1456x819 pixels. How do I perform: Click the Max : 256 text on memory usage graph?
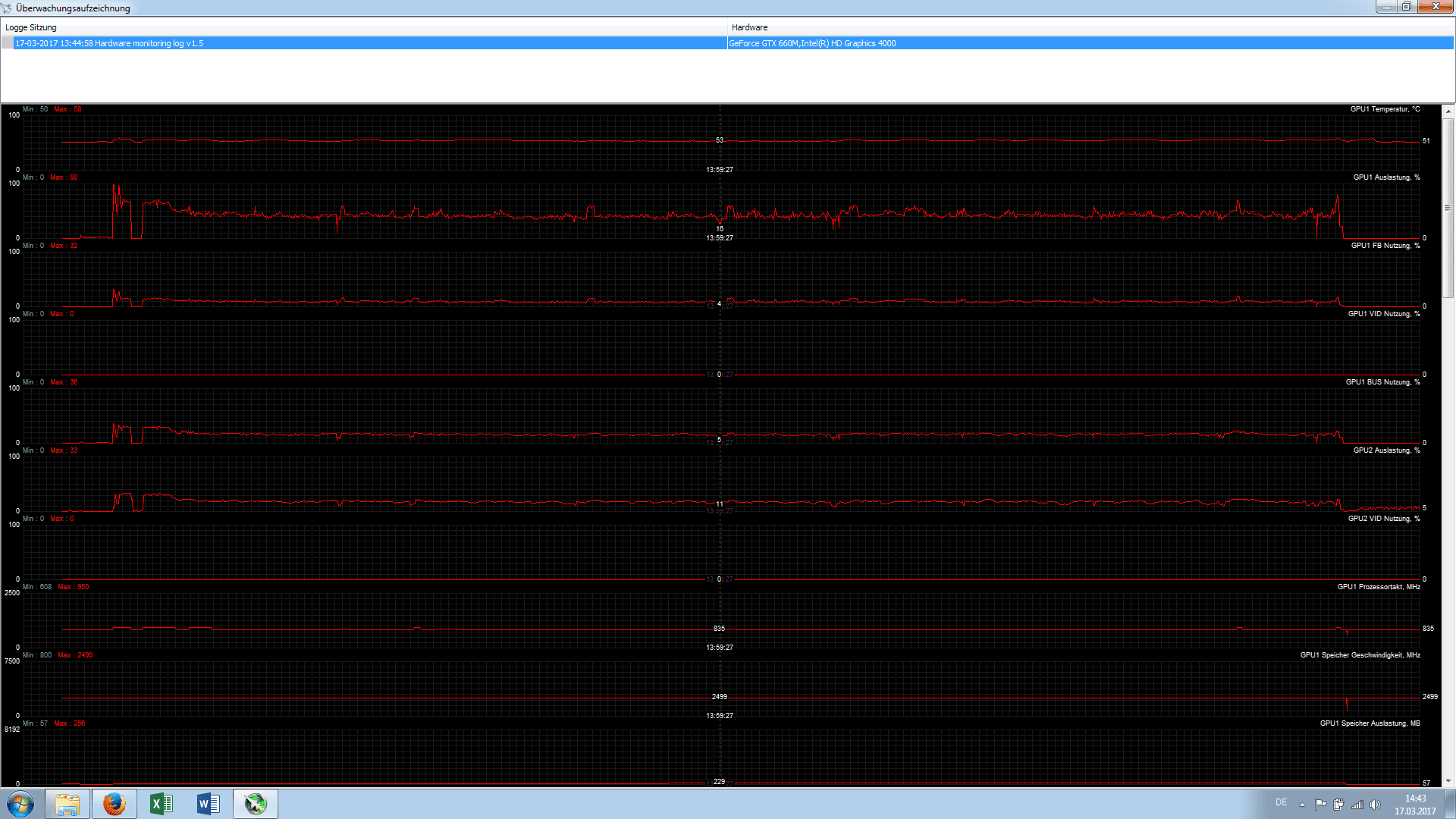(x=70, y=723)
